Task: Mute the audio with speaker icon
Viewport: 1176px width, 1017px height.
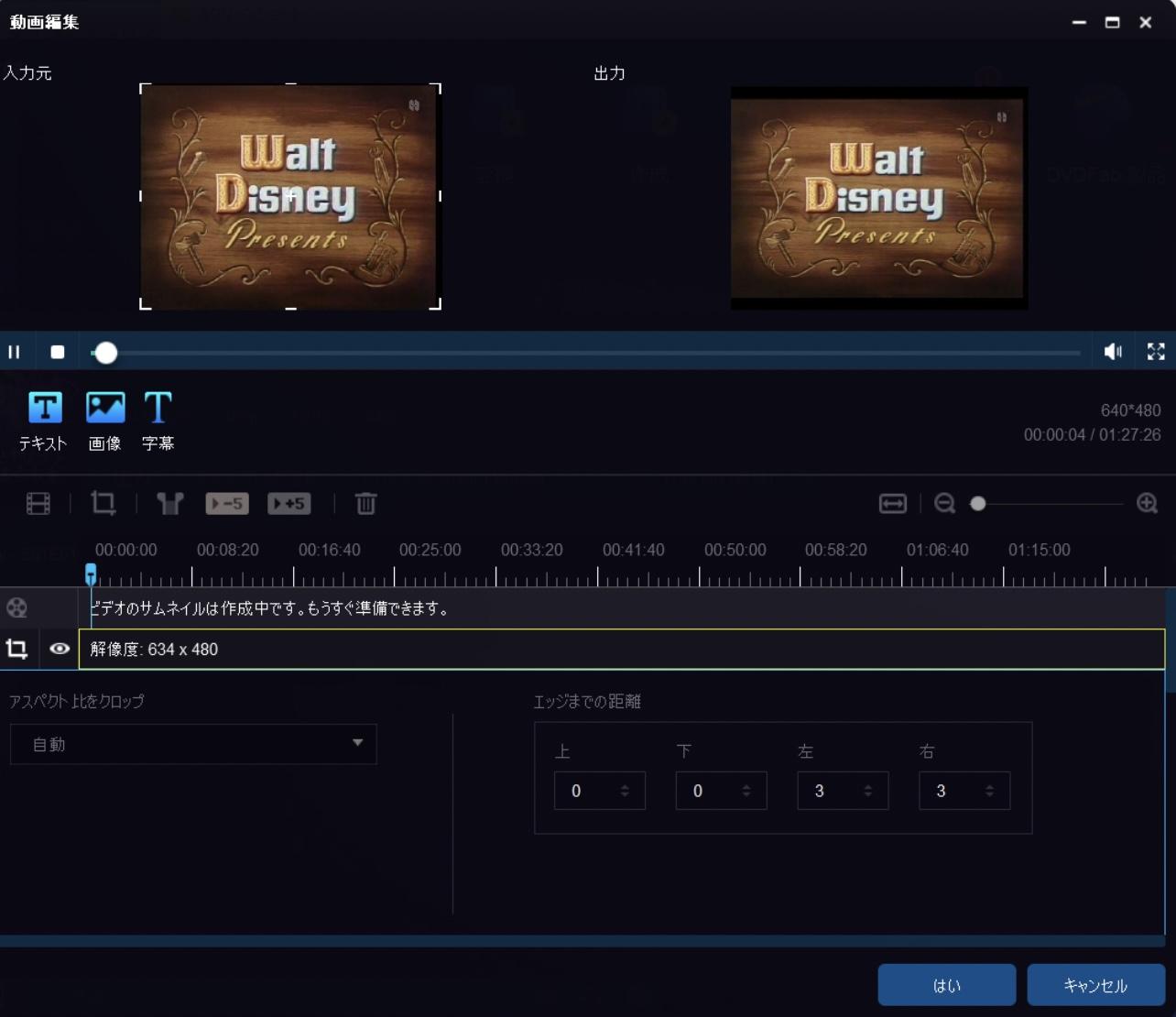Action: pyautogui.click(x=1113, y=352)
